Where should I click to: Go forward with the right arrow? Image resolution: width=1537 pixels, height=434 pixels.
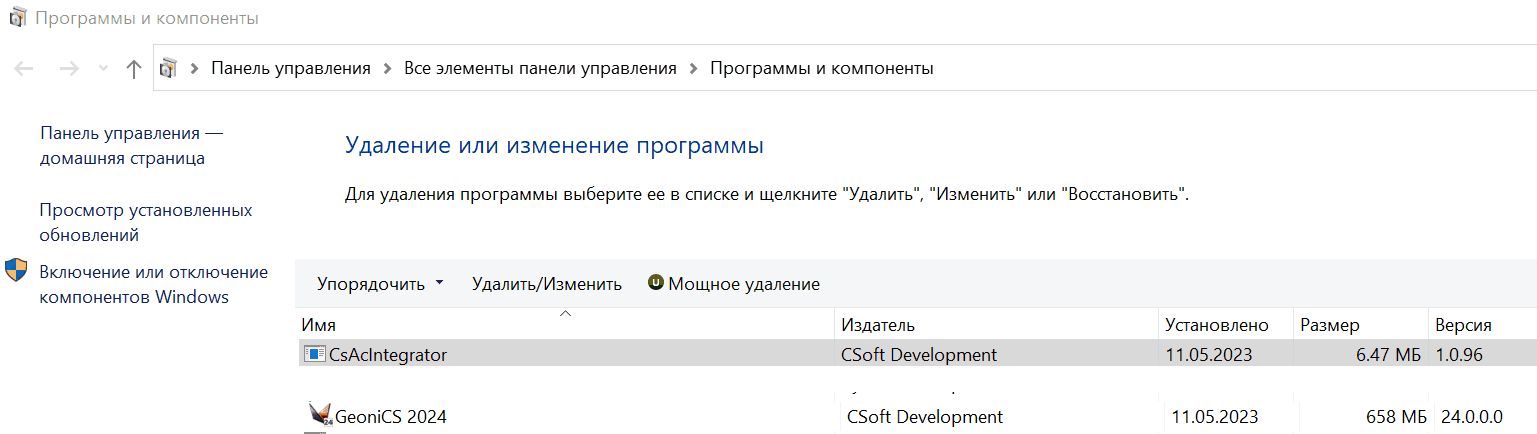coord(69,68)
